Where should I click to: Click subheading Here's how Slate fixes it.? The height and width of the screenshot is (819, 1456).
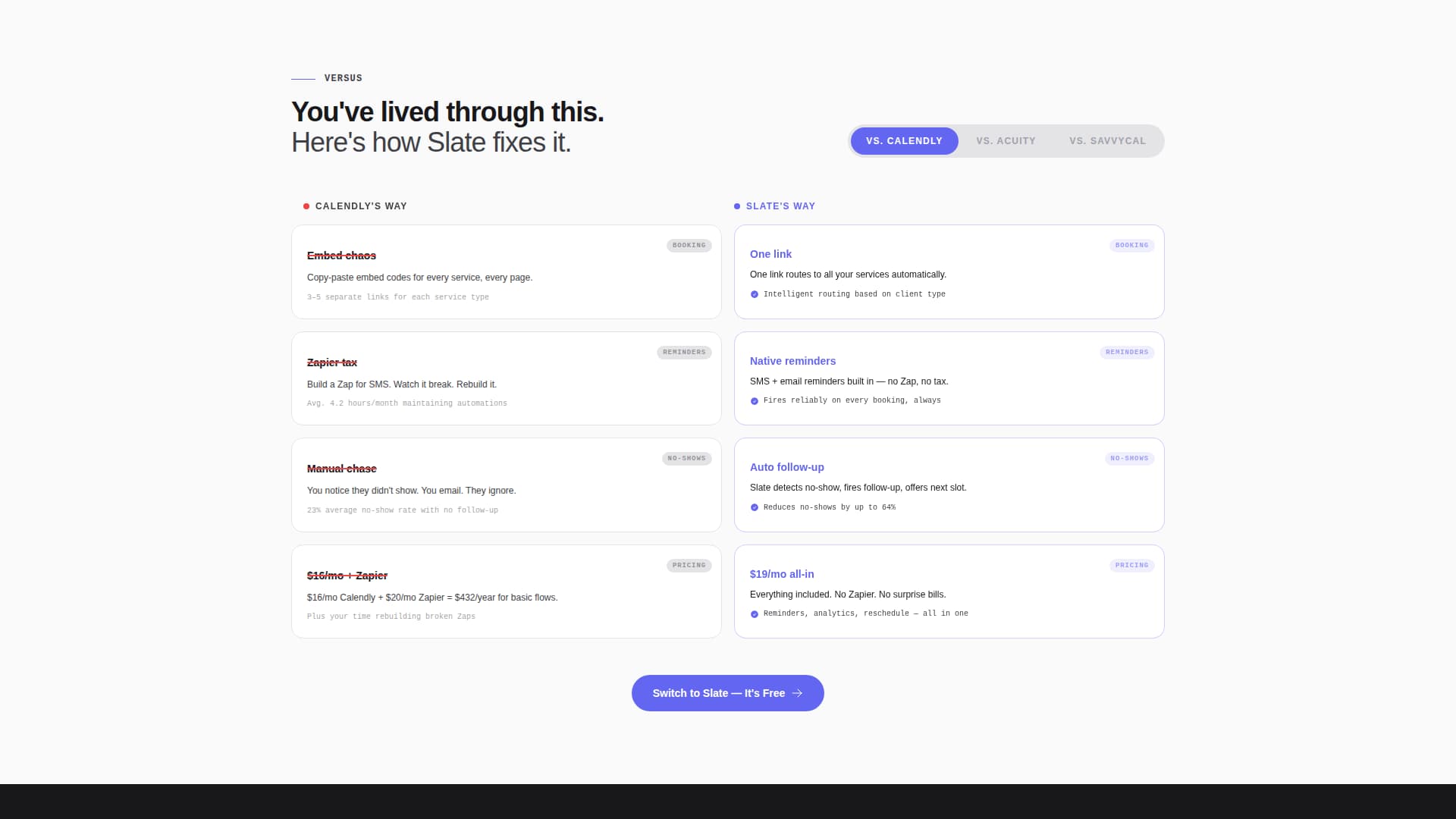pos(431,143)
